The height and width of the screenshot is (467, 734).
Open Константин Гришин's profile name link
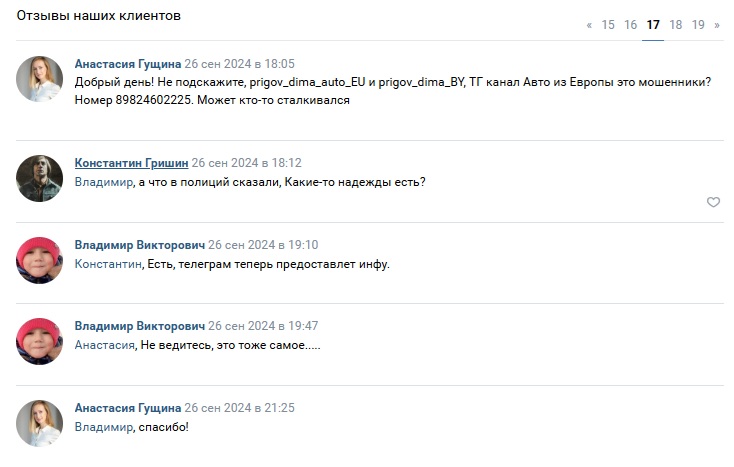coord(131,163)
